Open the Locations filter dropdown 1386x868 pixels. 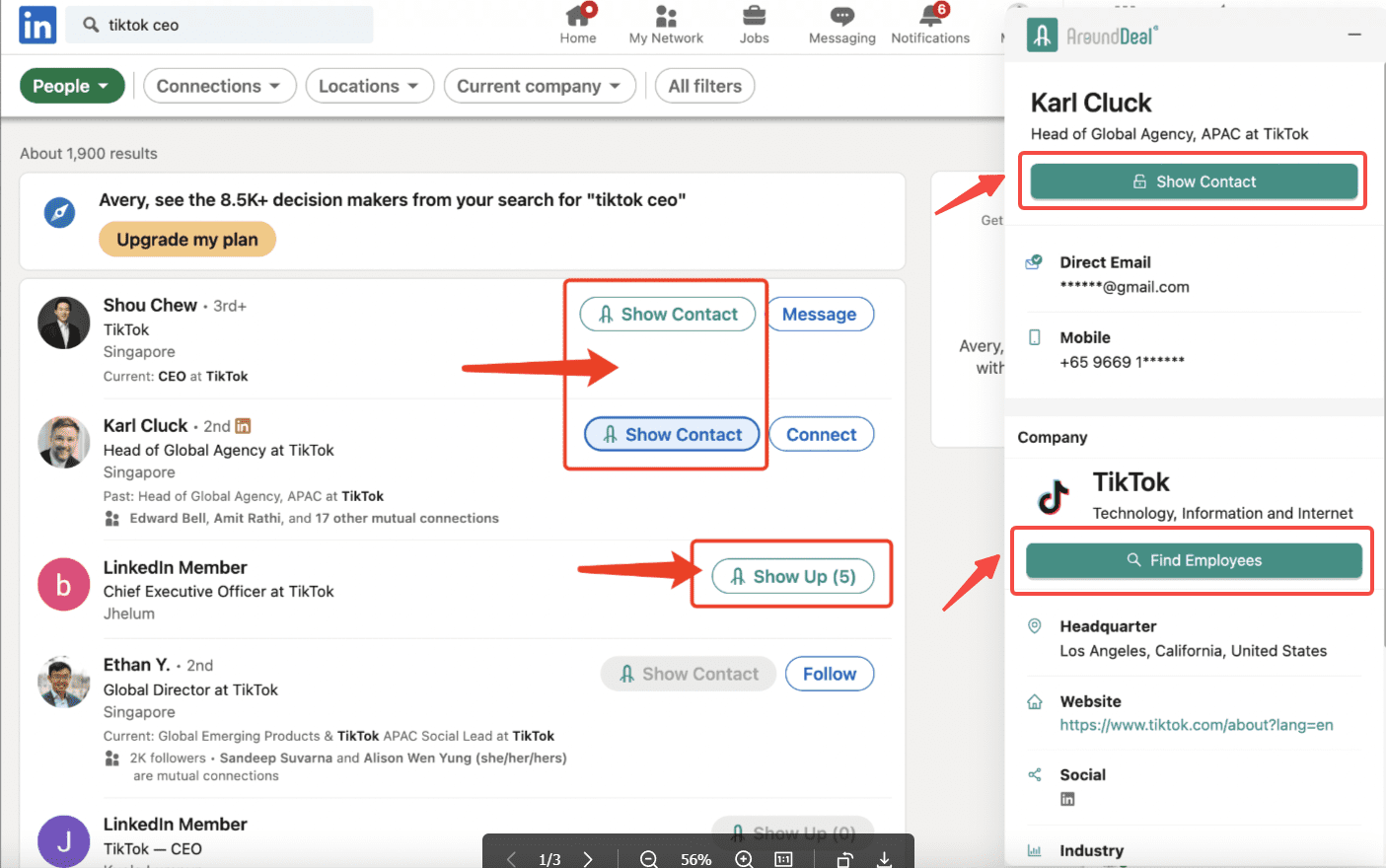pyautogui.click(x=369, y=86)
